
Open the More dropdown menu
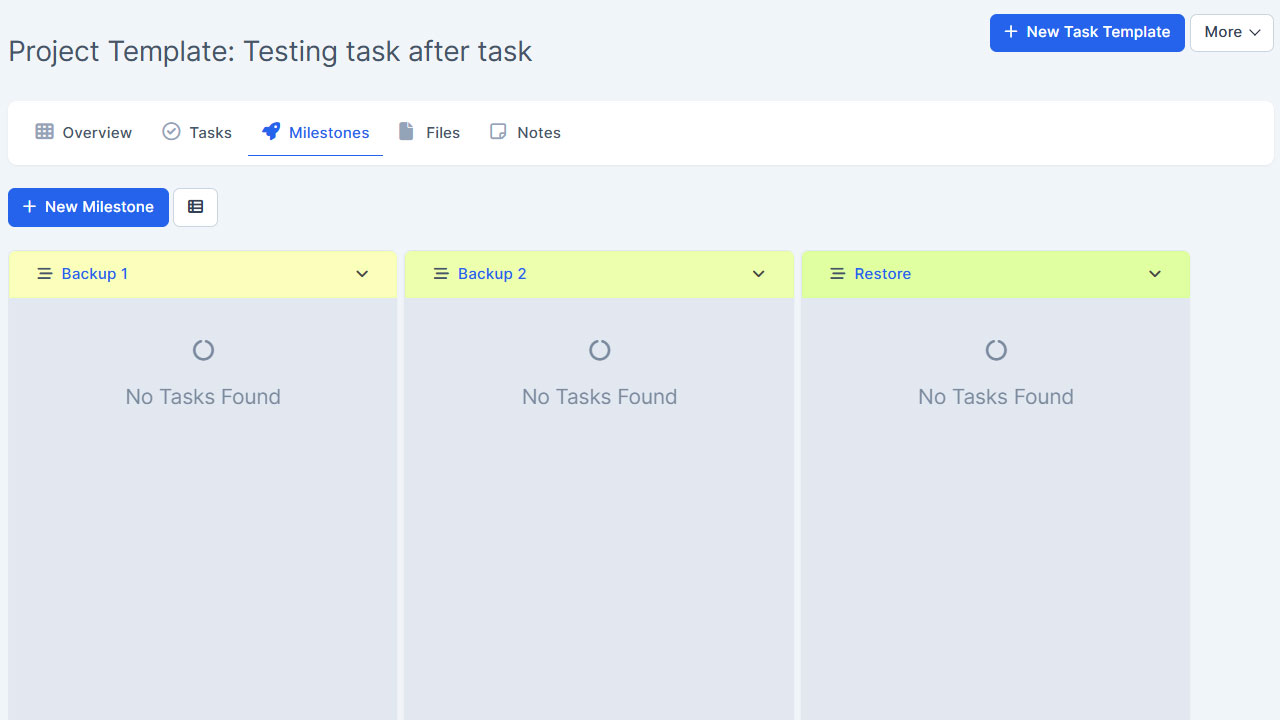[1231, 32]
